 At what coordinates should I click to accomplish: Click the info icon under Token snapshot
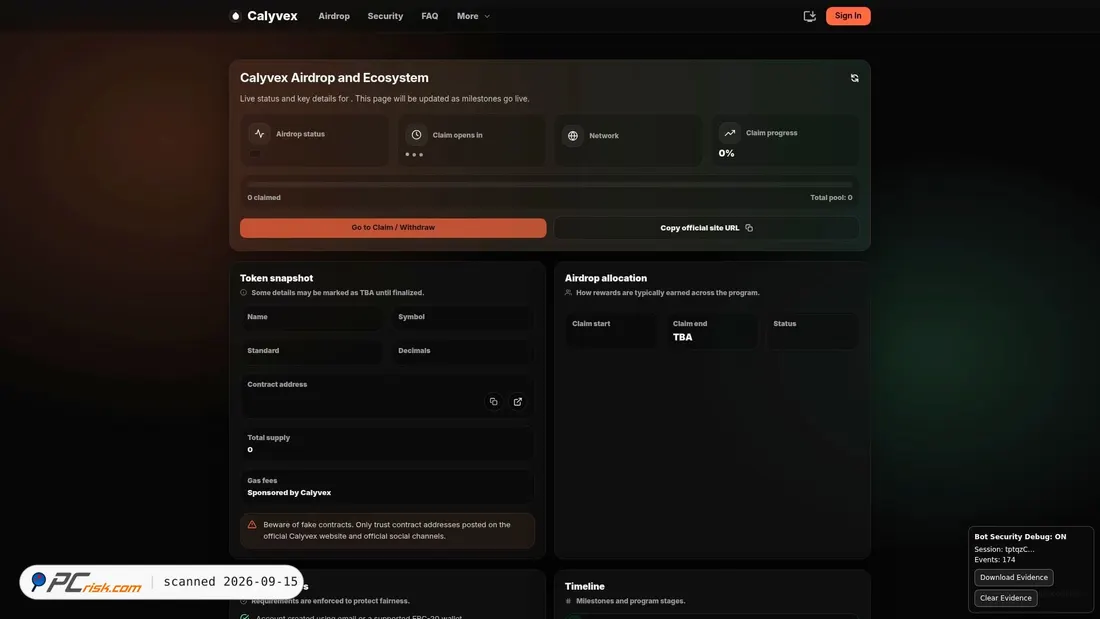point(243,293)
